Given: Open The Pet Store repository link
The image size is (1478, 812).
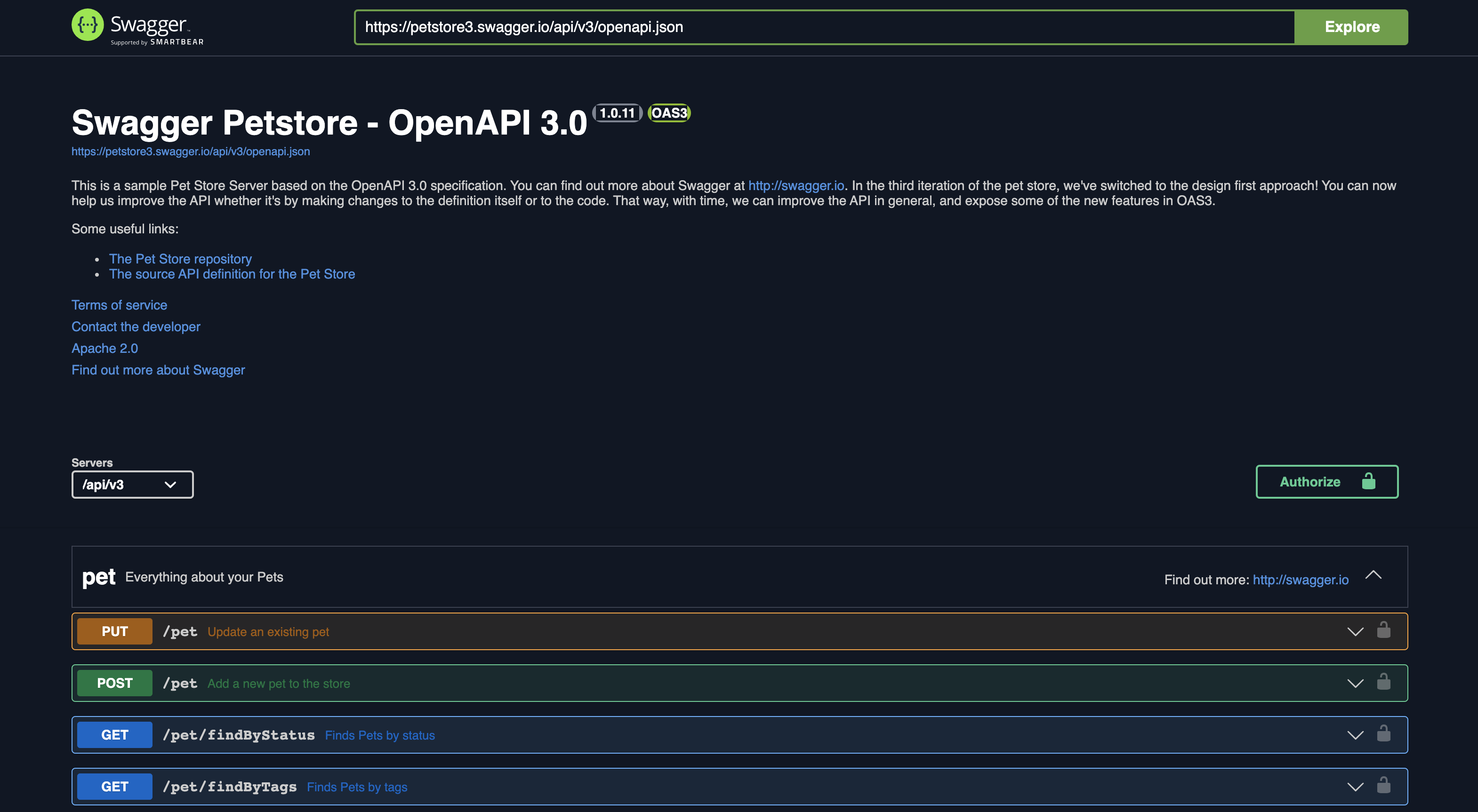Looking at the screenshot, I should click(180, 259).
